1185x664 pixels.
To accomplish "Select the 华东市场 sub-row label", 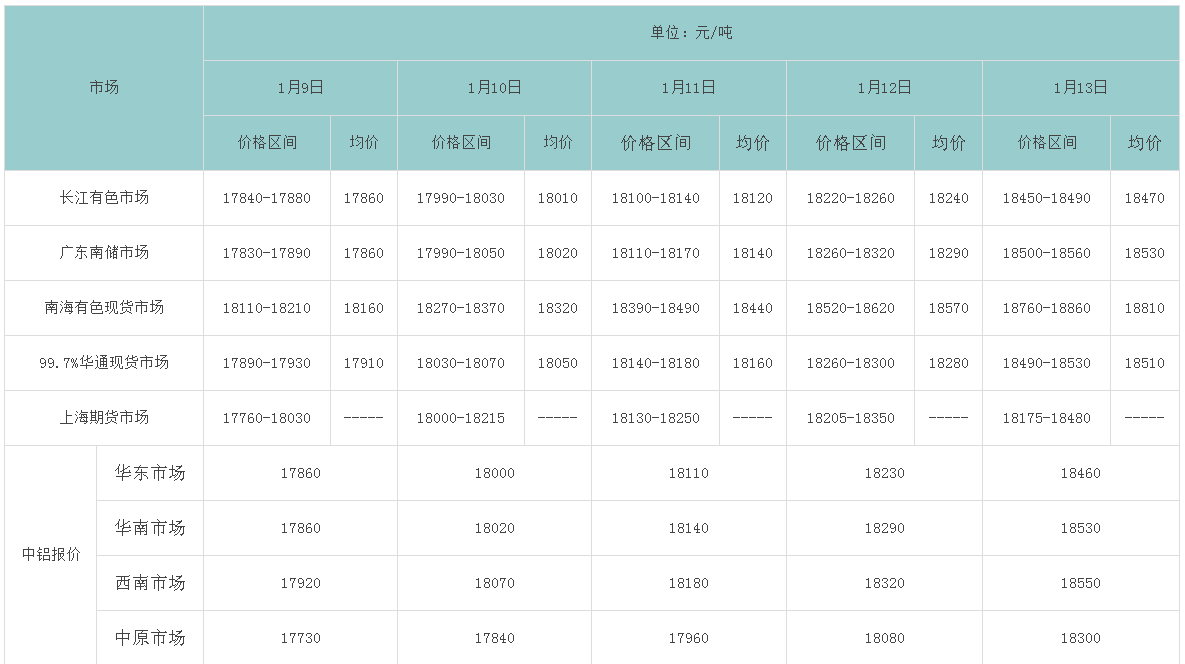I will click(150, 473).
